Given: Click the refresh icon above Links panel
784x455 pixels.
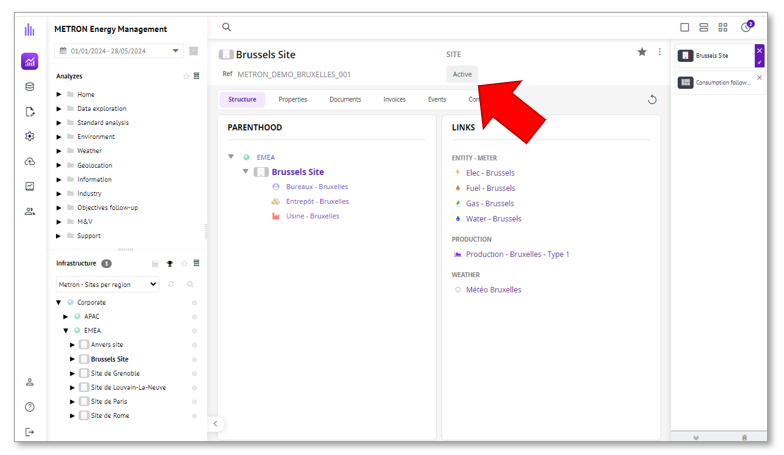Looking at the screenshot, I should coord(652,100).
